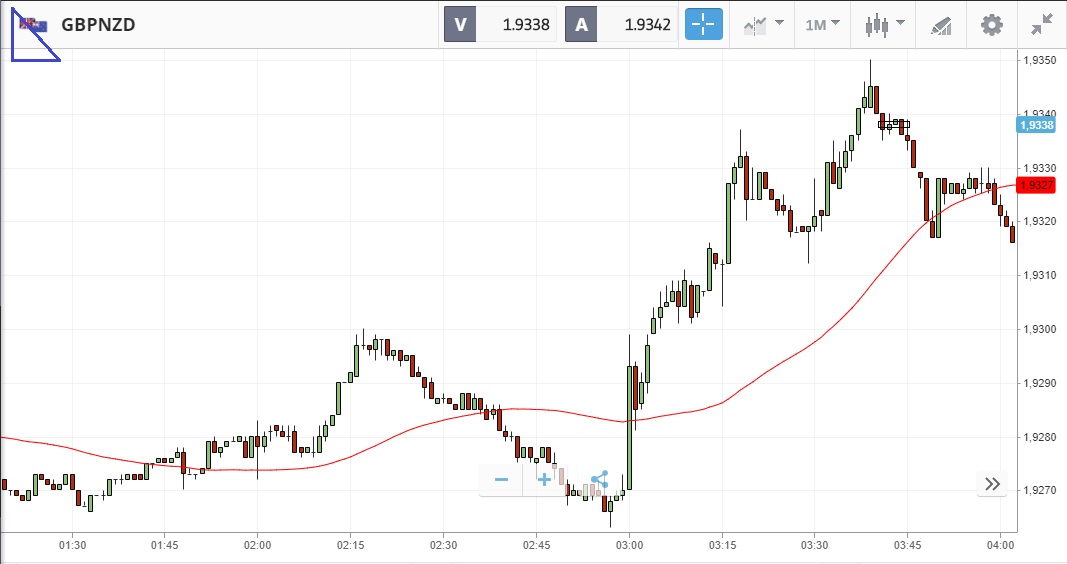Expand the 1M timeframe dropdown
Screen dimensions: 1067x564
pos(823,24)
